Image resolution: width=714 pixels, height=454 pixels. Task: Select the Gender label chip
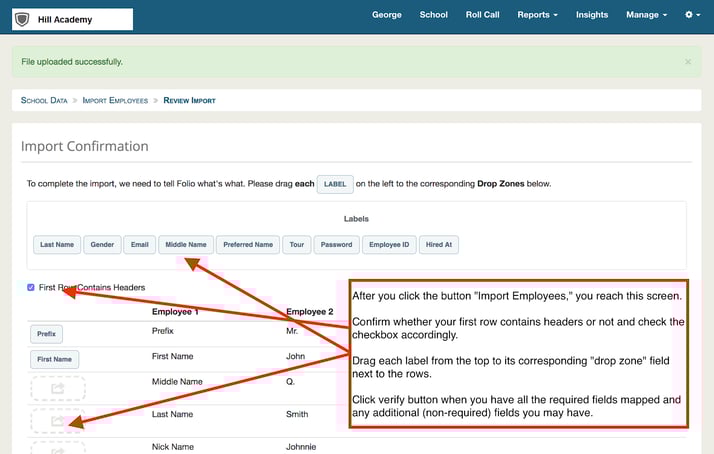102,245
